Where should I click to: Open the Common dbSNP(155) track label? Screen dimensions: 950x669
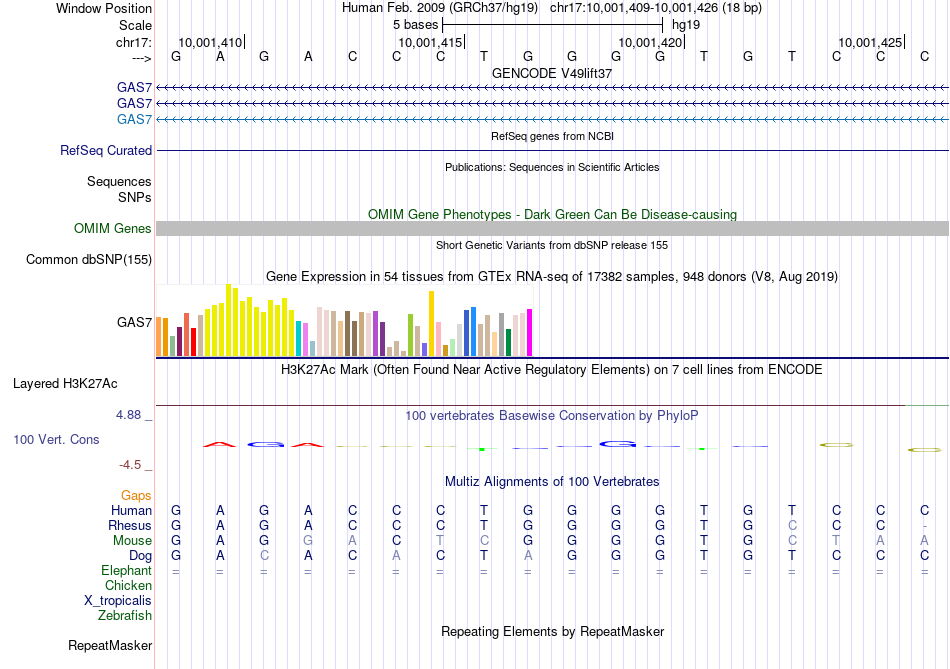[x=89, y=259]
